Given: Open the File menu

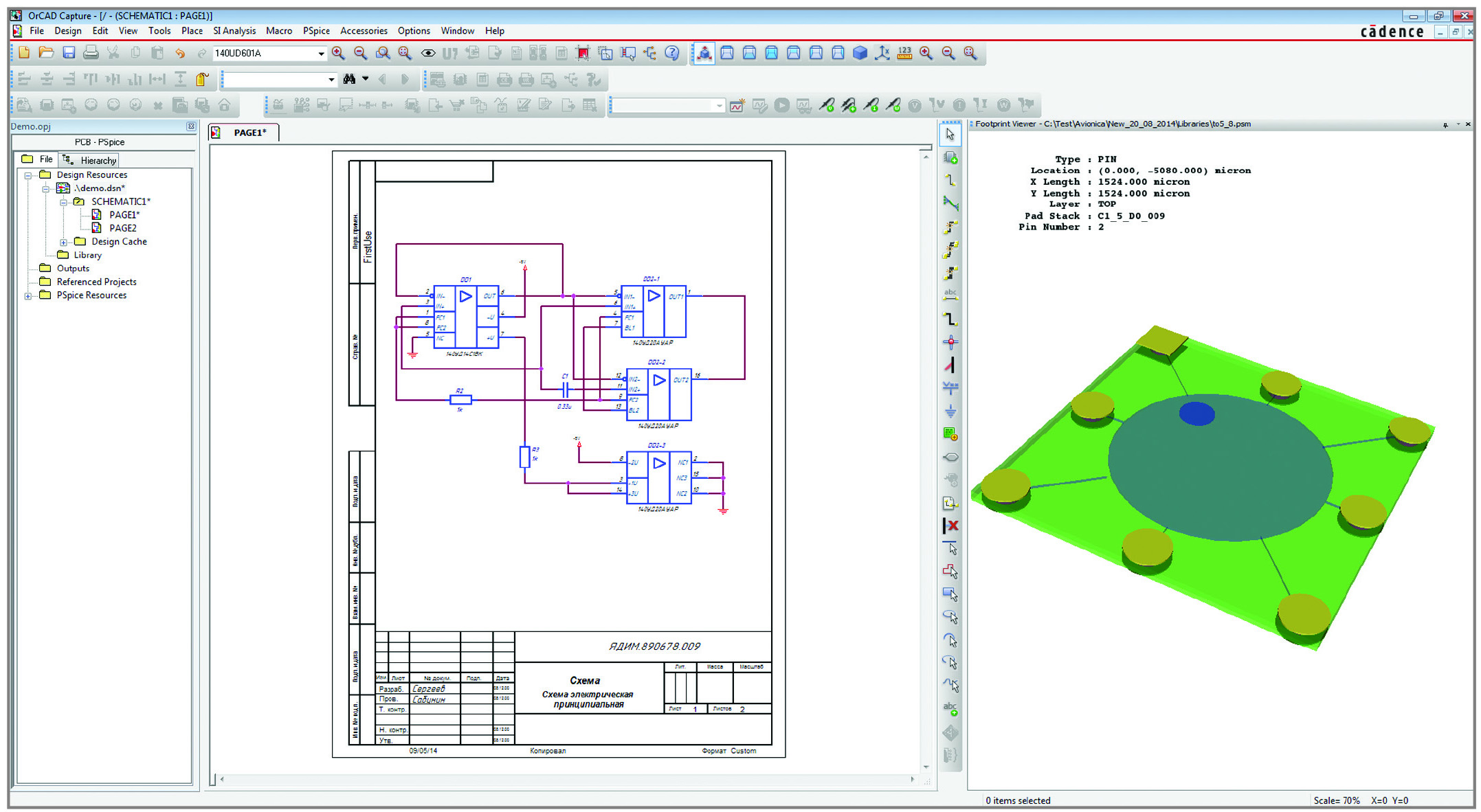Looking at the screenshot, I should click(36, 31).
